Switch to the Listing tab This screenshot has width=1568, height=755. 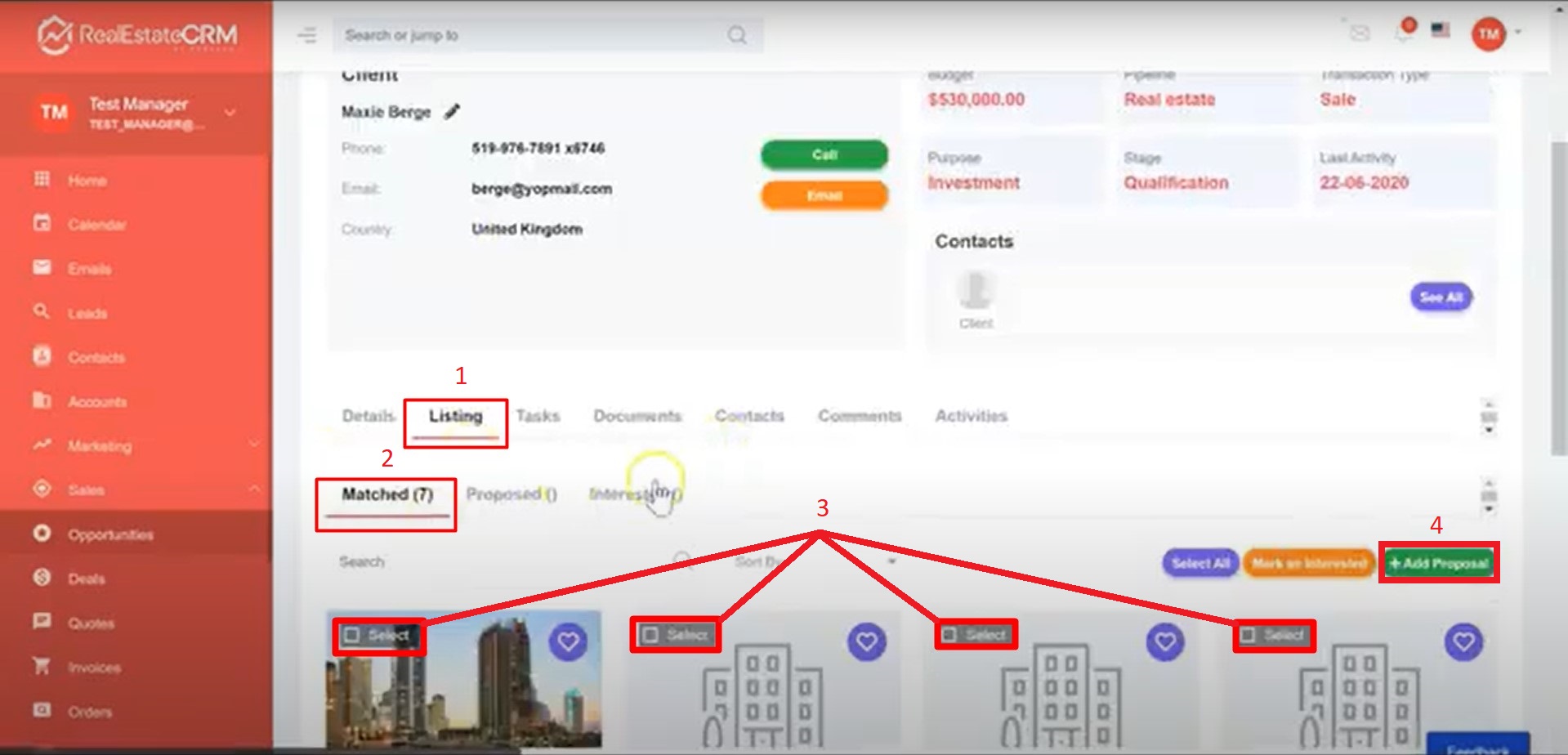(x=455, y=417)
